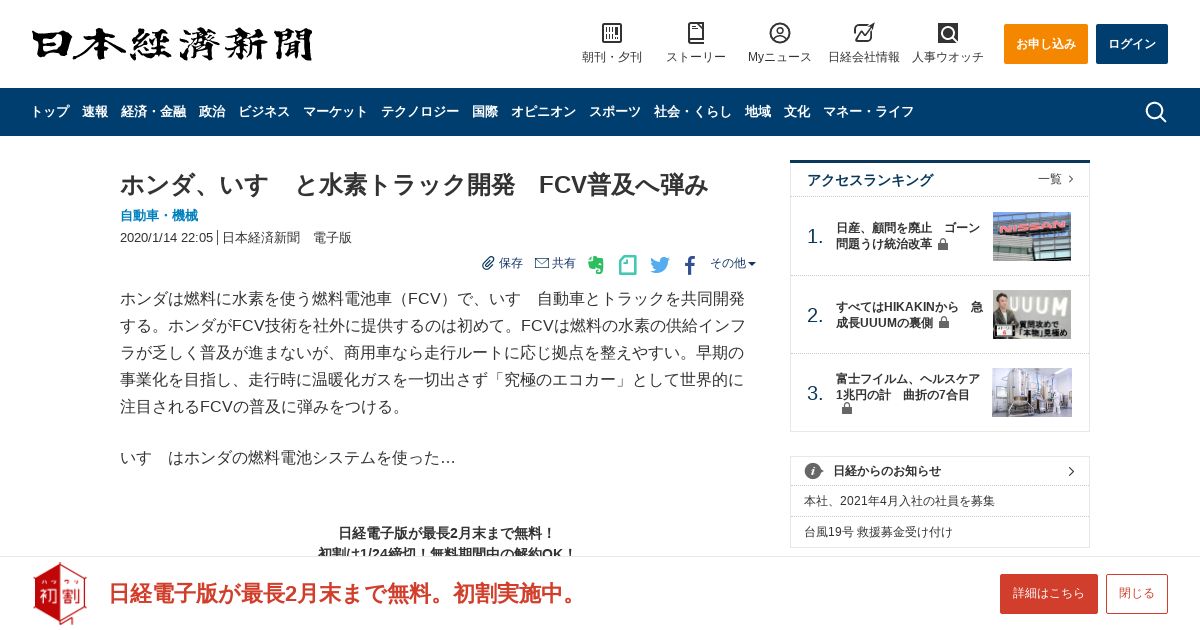Open the Myニュース profile icon
Image resolution: width=1200 pixels, height=630 pixels.
click(780, 33)
